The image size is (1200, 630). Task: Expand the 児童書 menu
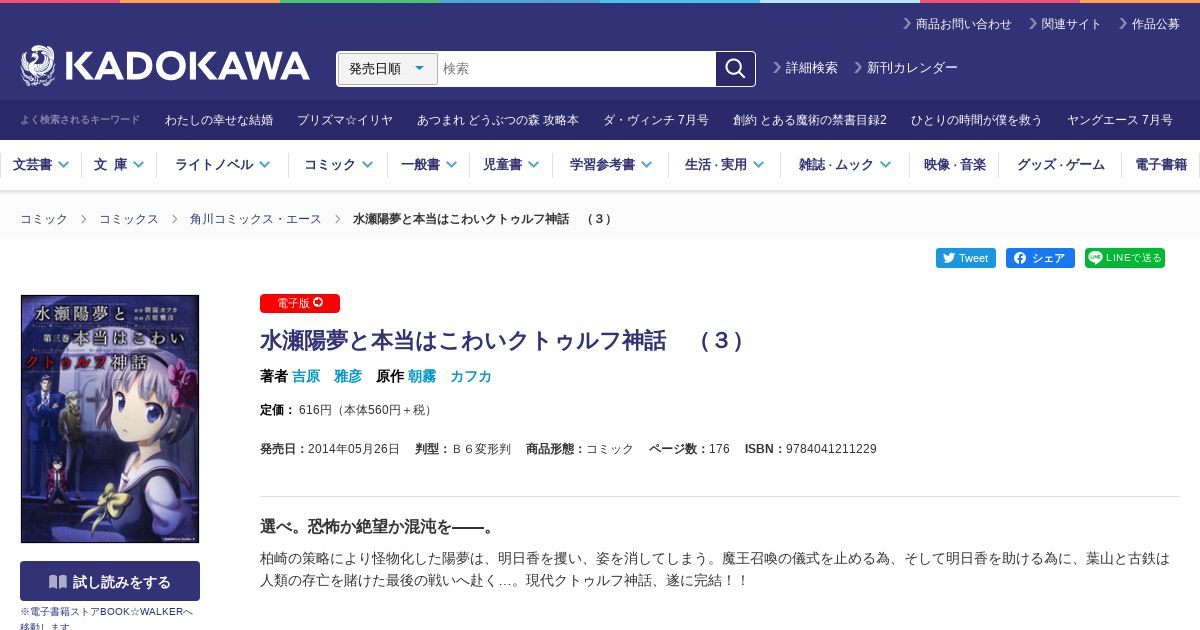coord(511,165)
